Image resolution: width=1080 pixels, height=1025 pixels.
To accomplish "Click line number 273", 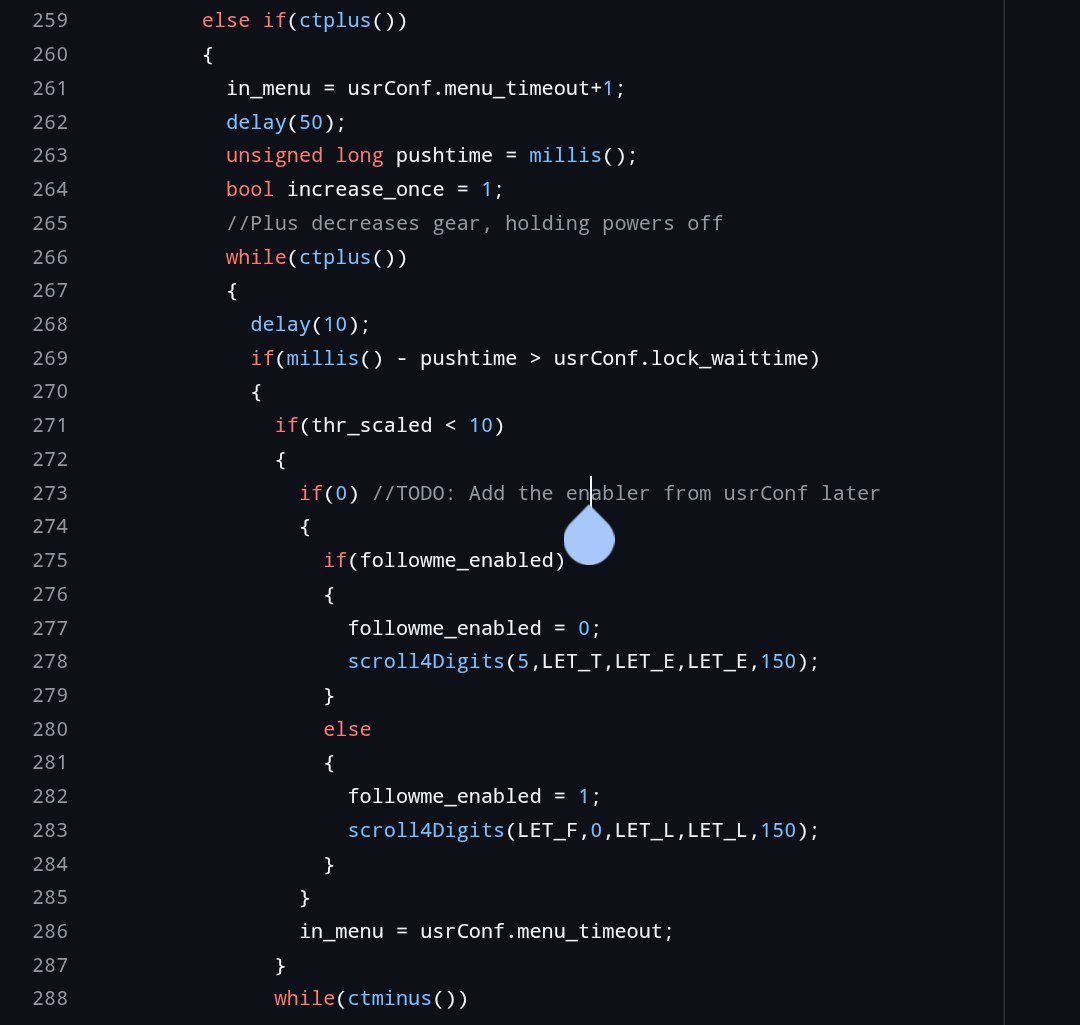I will pyautogui.click(x=49, y=493).
